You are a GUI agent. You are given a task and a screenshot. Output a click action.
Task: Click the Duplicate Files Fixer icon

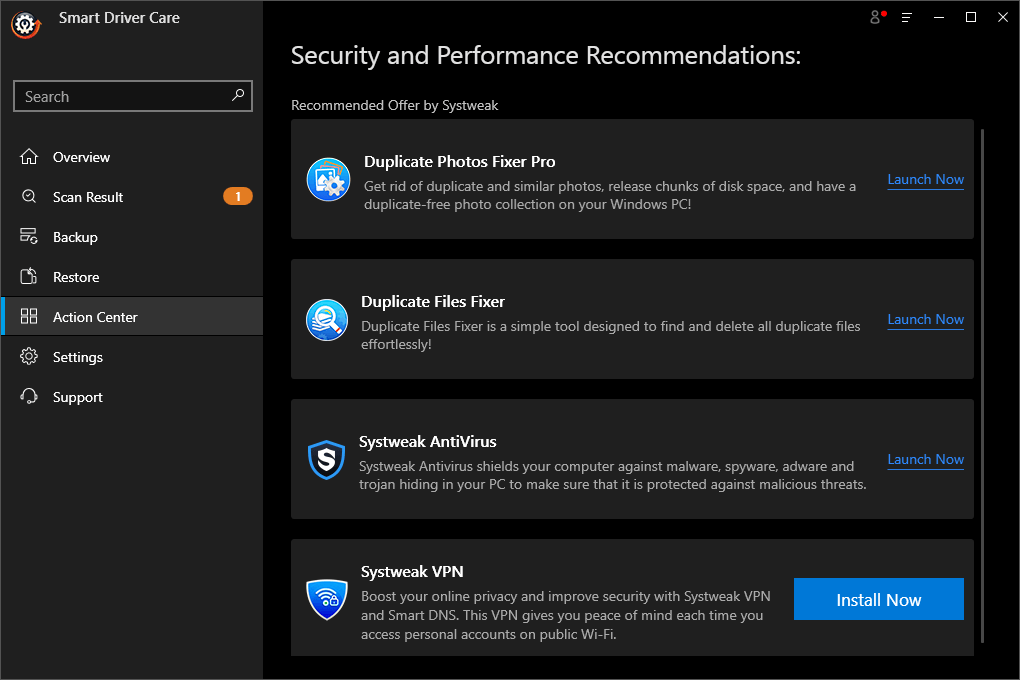(x=327, y=320)
